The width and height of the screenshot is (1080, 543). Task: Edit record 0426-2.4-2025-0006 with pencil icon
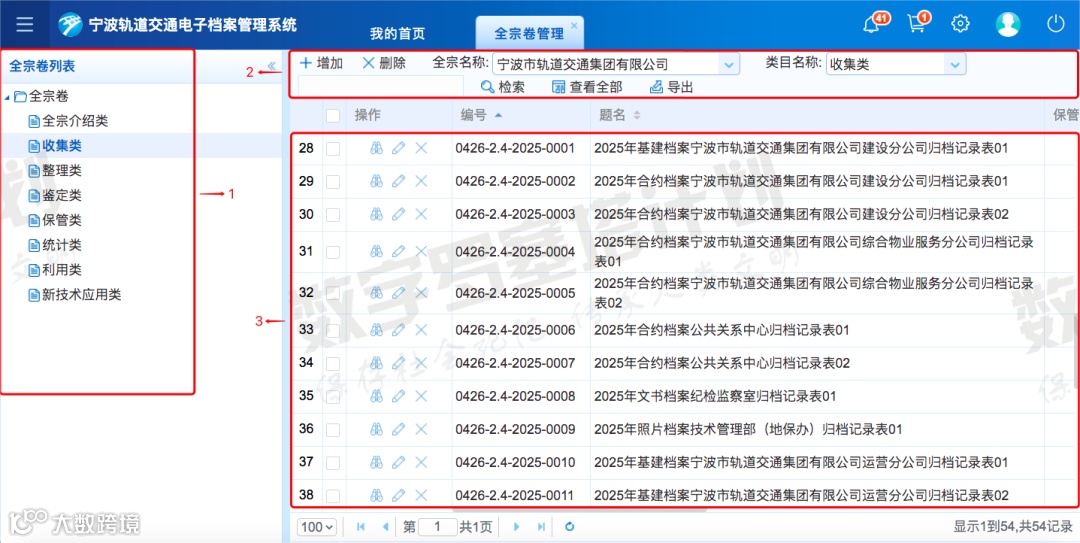coord(398,329)
